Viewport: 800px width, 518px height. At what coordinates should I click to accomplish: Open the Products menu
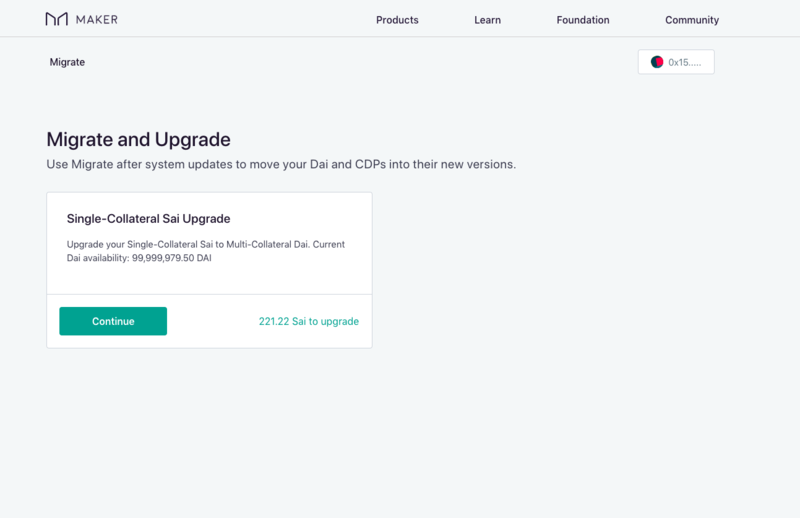(397, 20)
